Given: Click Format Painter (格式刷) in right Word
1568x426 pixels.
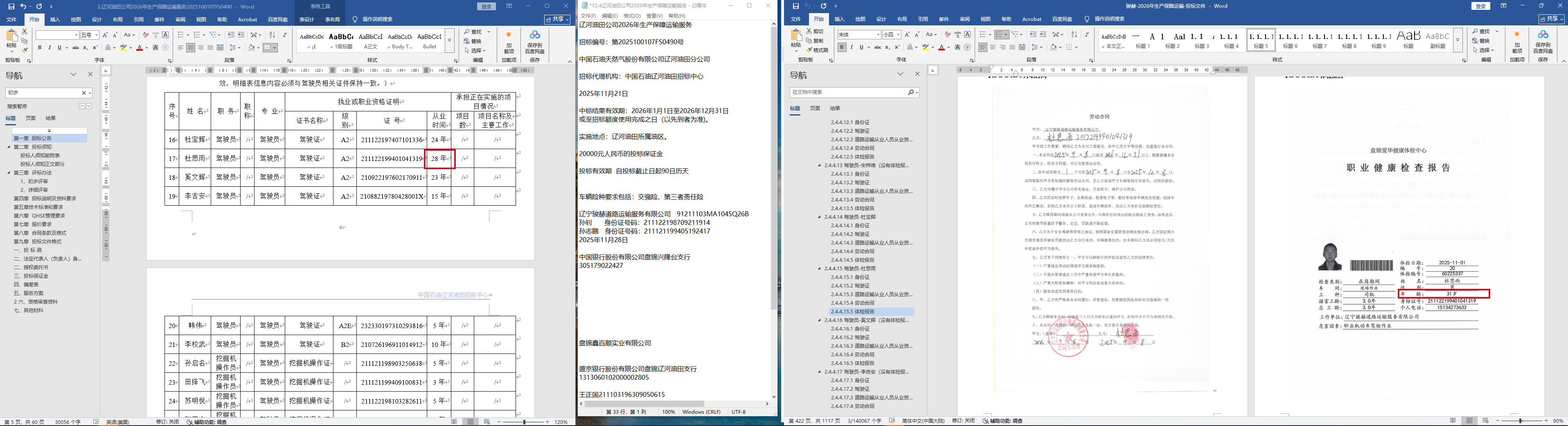Looking at the screenshot, I should click(818, 50).
